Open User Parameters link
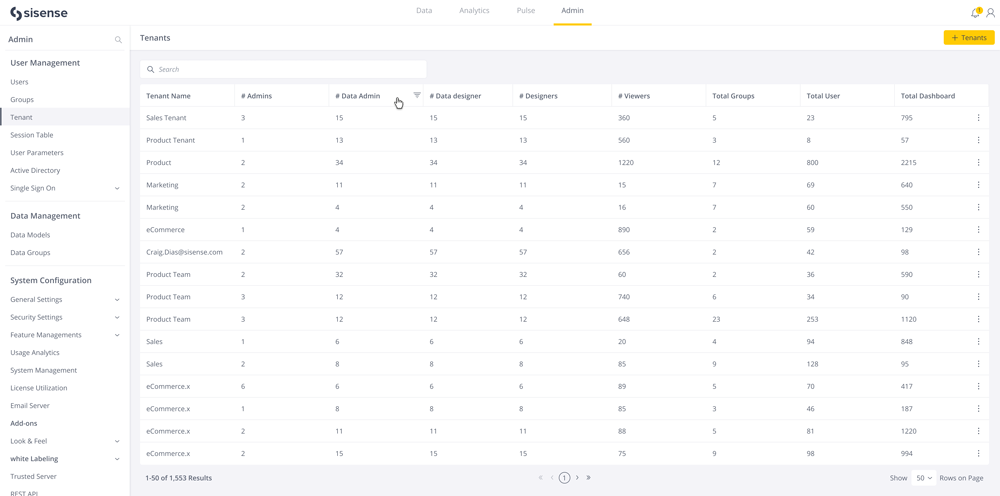 pos(37,153)
